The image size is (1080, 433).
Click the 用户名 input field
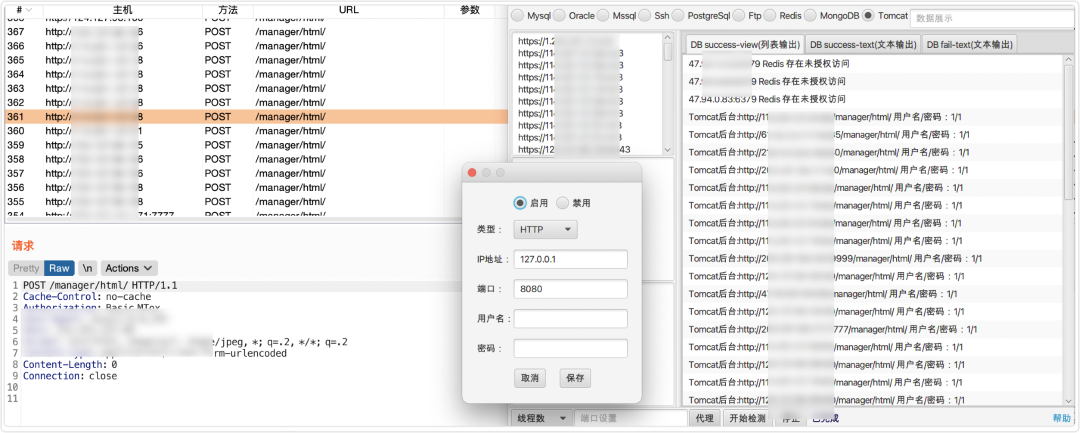(x=570, y=319)
